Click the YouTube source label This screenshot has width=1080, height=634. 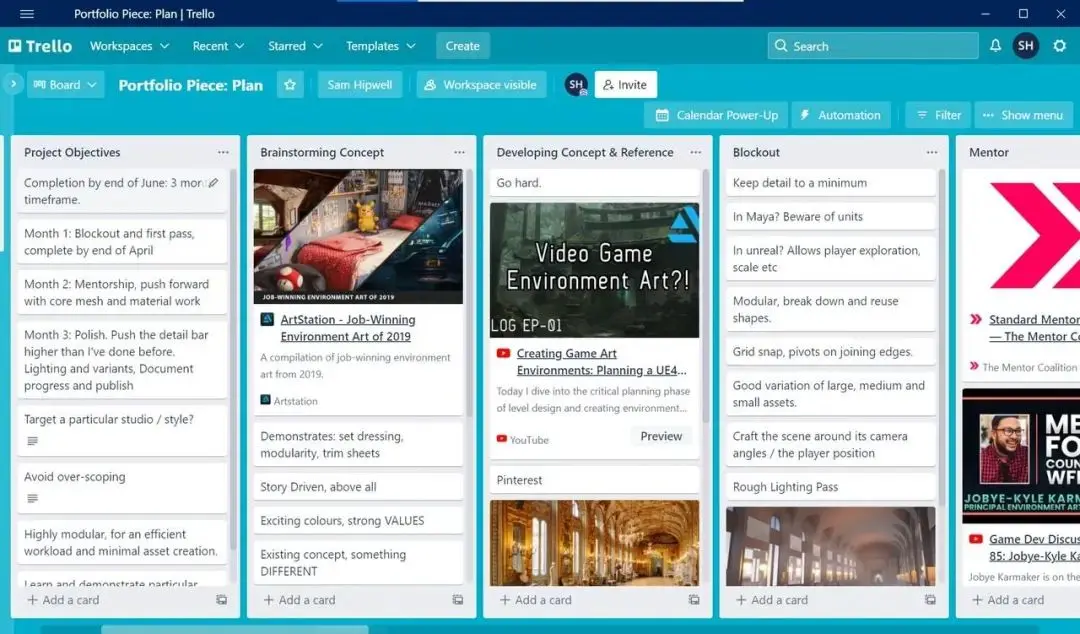[529, 440]
